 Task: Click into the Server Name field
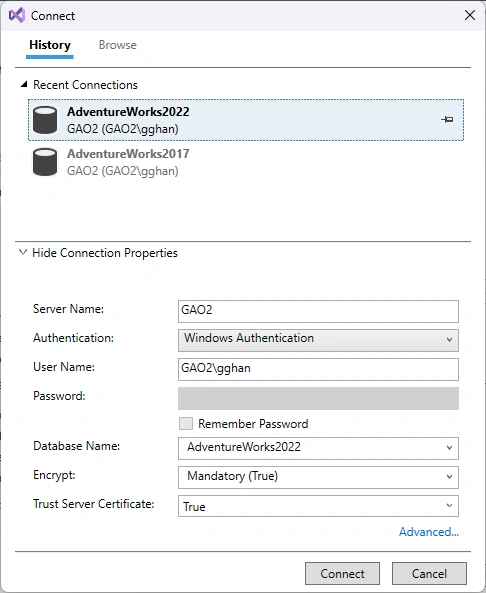(318, 311)
